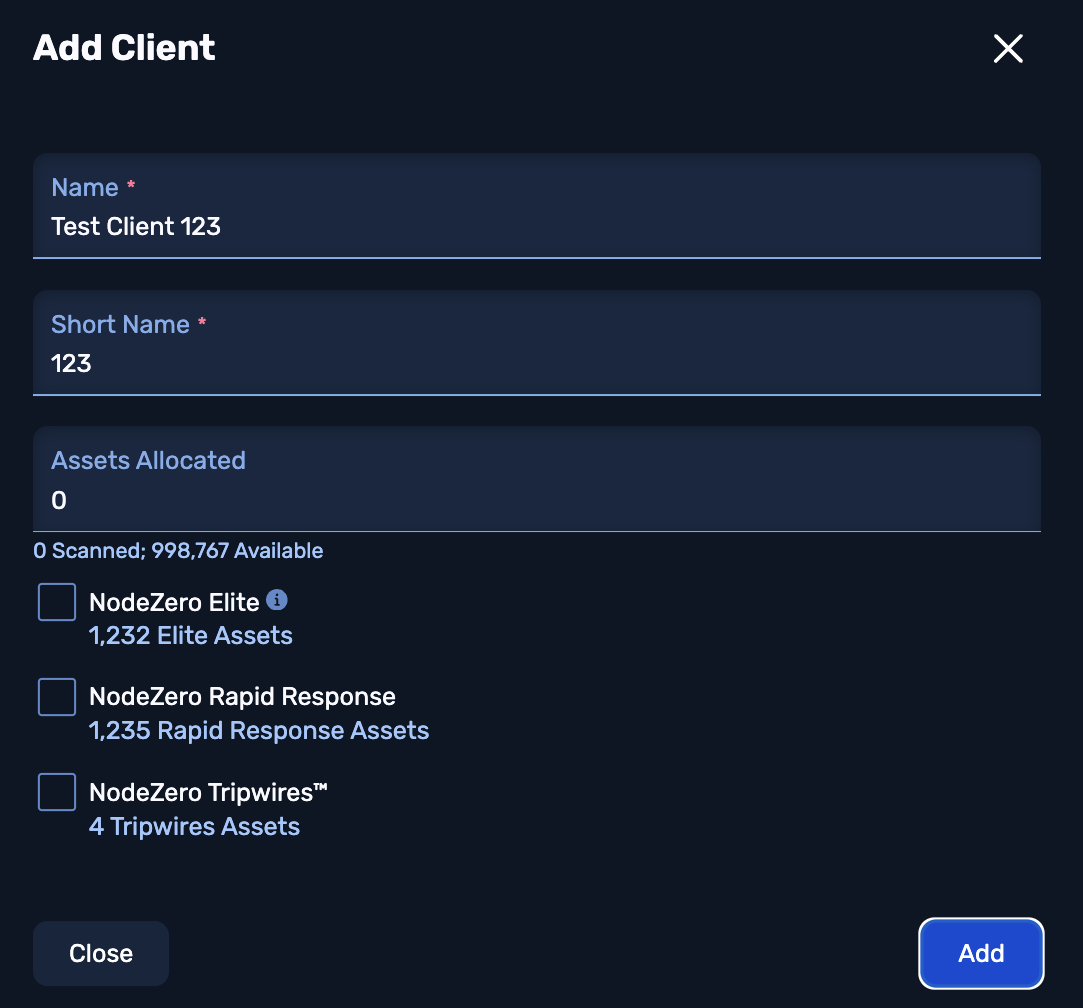Click the 0 Scanned availability text

coord(178,550)
